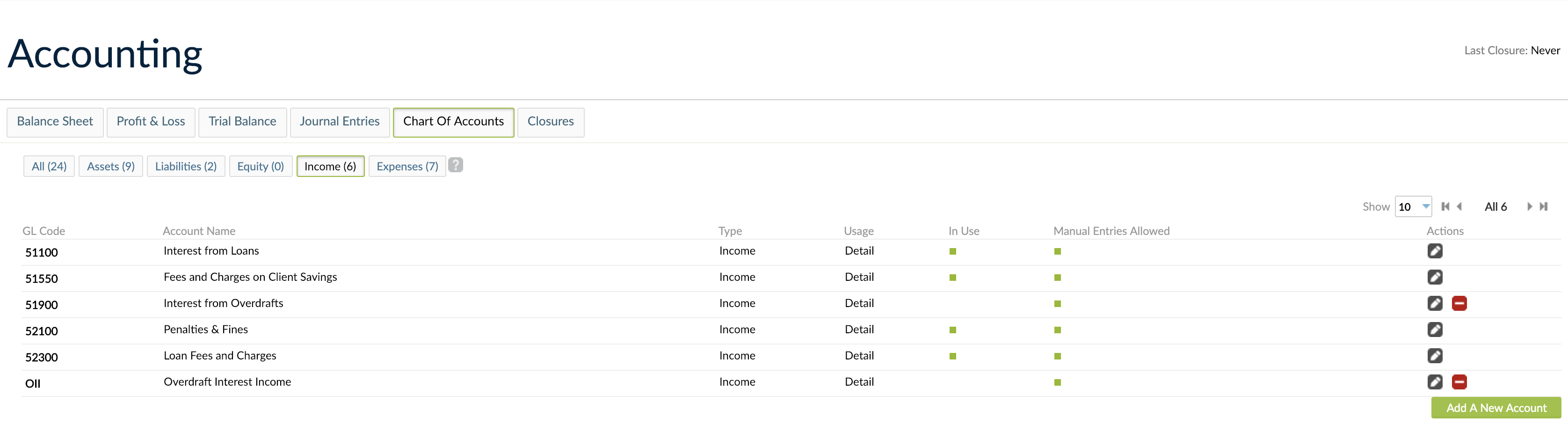Jump to the last page of accounts
This screenshot has height=425, width=1568.
[x=1544, y=206]
